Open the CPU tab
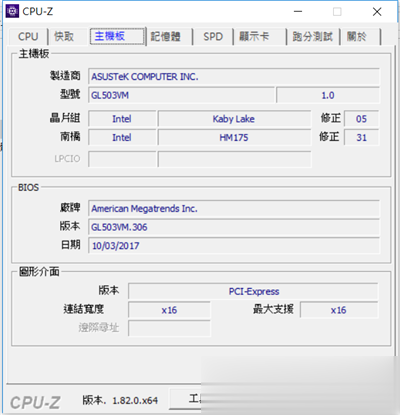This screenshot has height=415, width=400. [28, 36]
